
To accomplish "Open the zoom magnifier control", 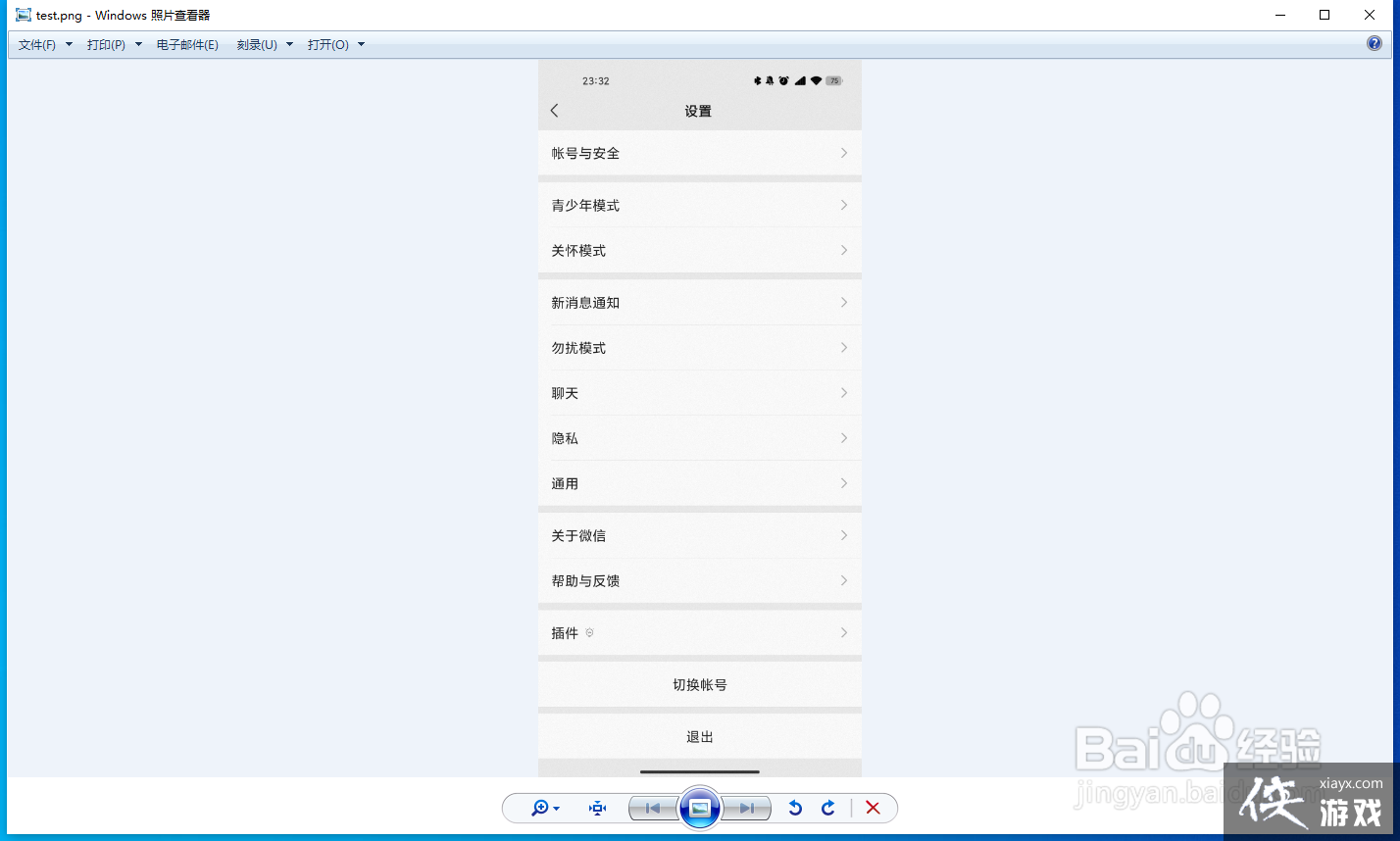I will coord(545,809).
